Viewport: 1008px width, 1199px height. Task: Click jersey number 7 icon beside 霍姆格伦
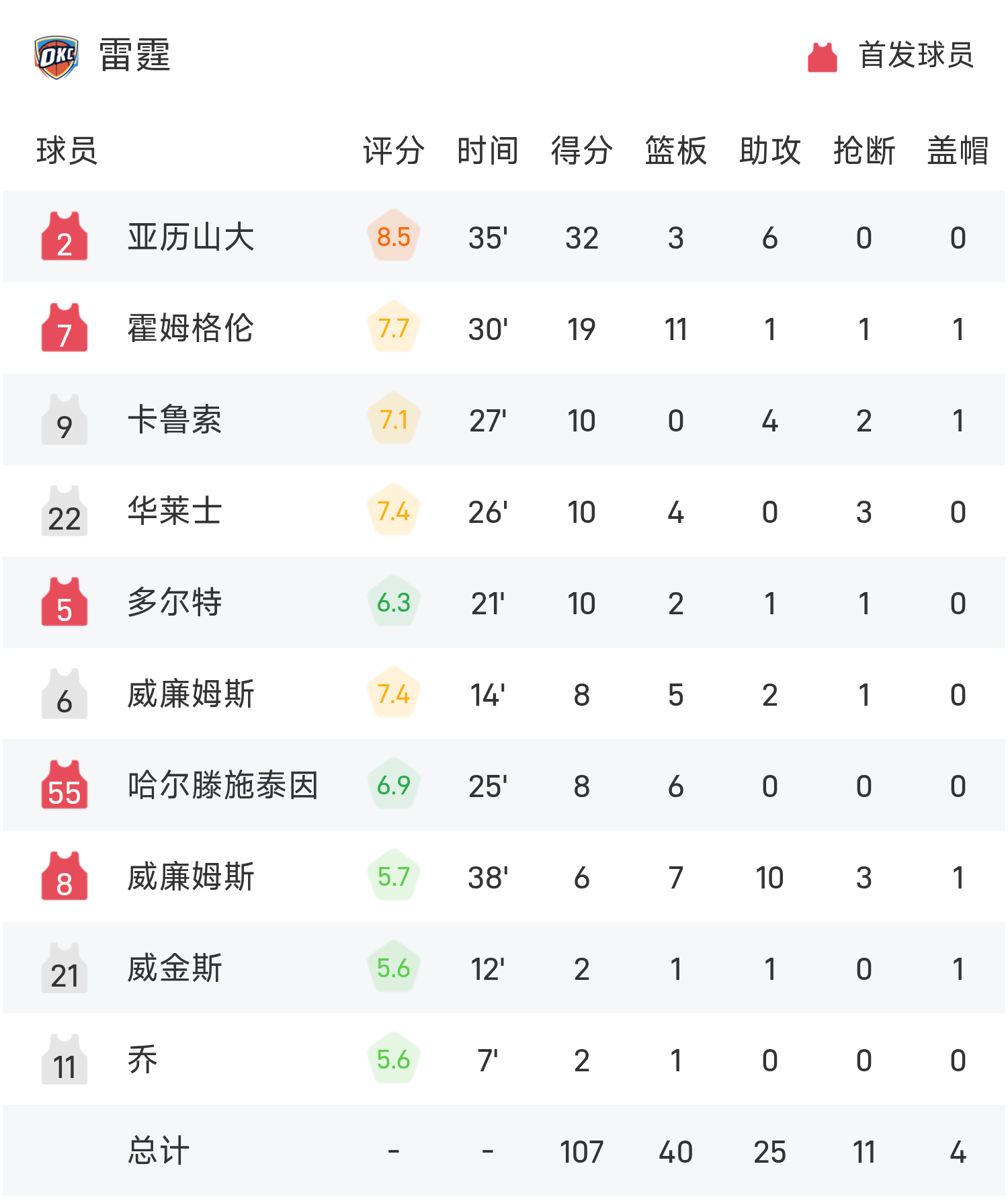(64, 328)
